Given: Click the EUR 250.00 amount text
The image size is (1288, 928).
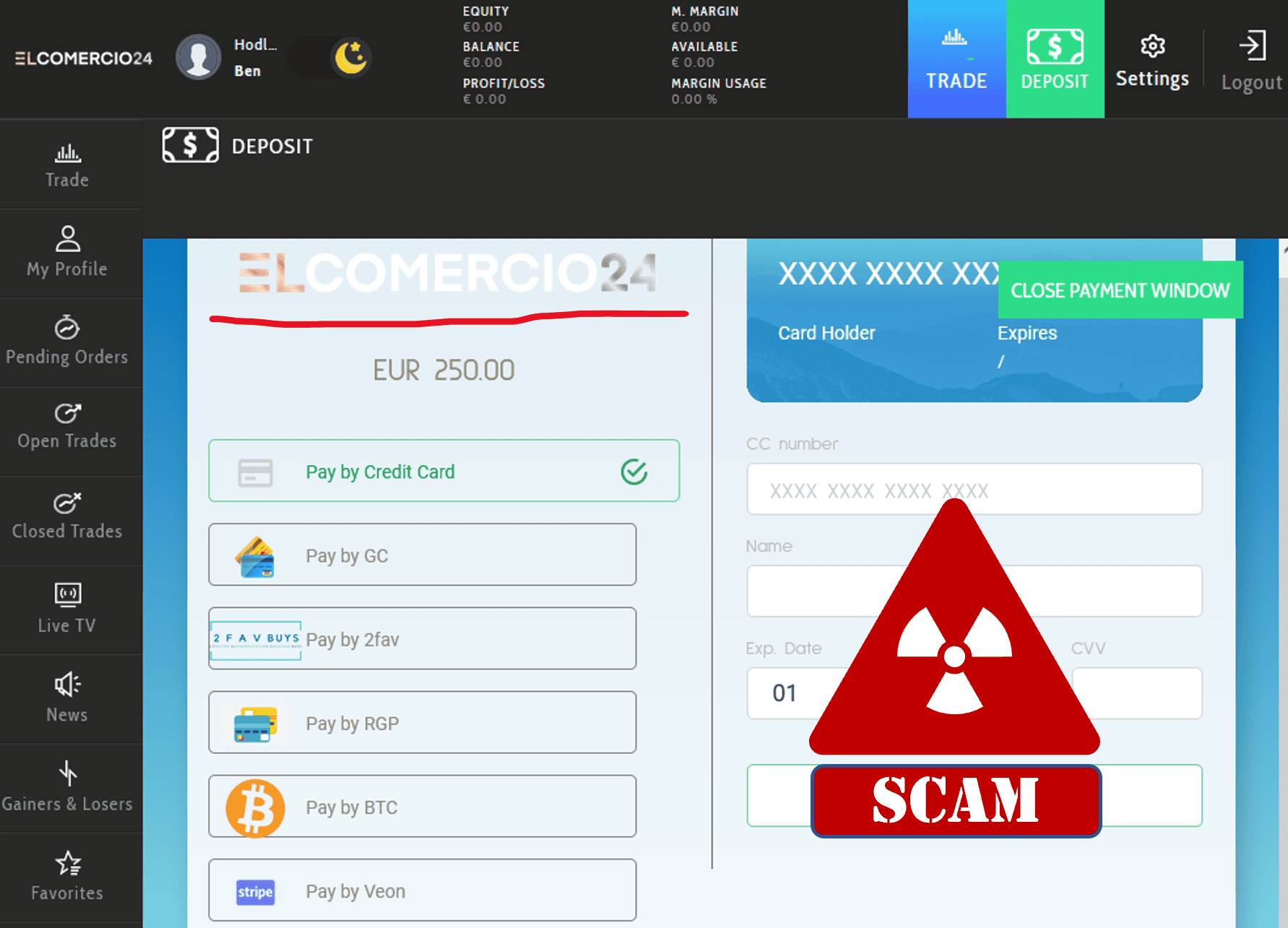Looking at the screenshot, I should click(x=444, y=370).
